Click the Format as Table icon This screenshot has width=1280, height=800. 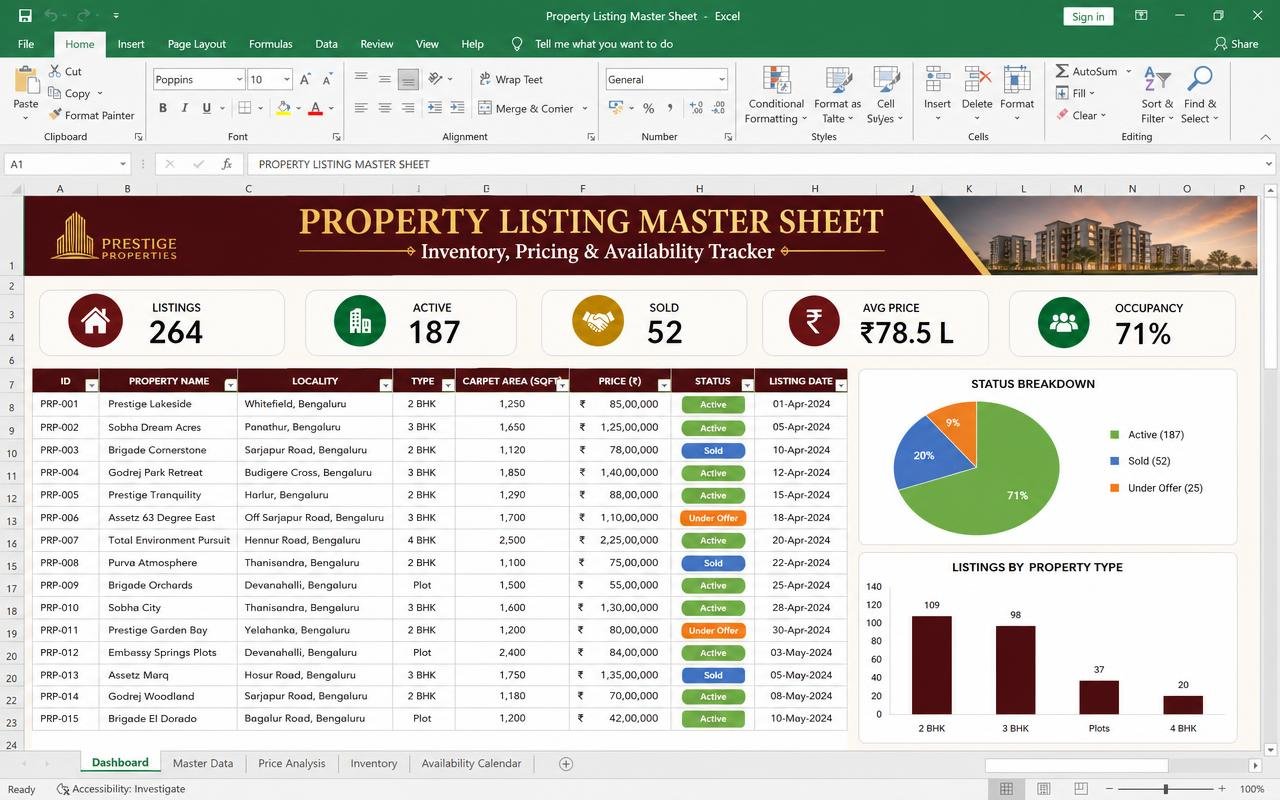click(x=838, y=80)
